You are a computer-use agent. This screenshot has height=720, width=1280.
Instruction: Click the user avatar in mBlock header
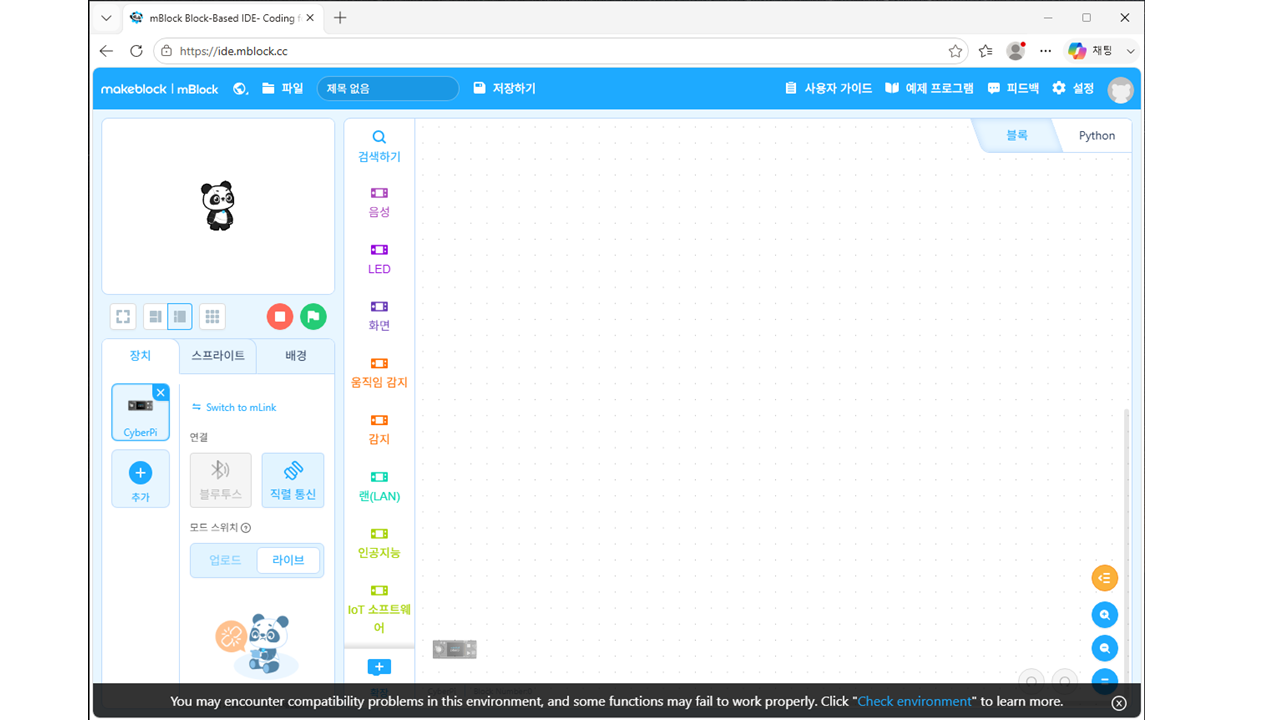(x=1121, y=89)
